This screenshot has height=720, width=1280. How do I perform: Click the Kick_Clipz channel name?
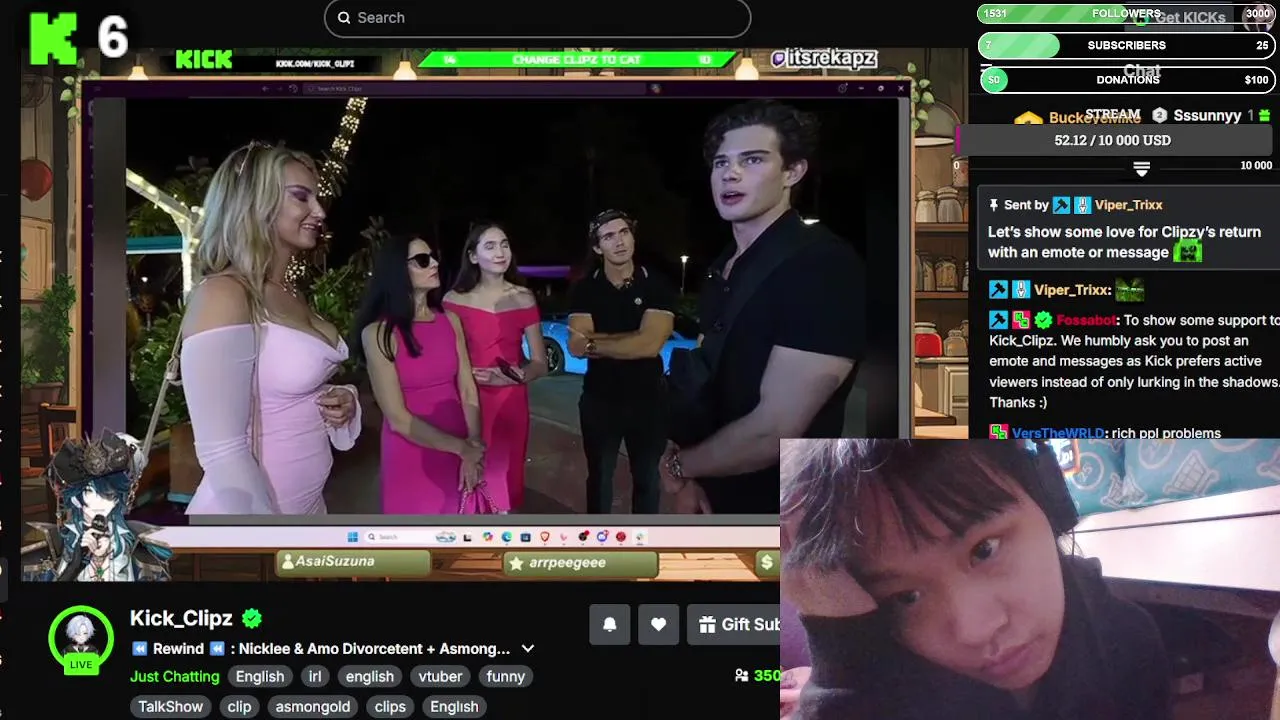point(181,618)
